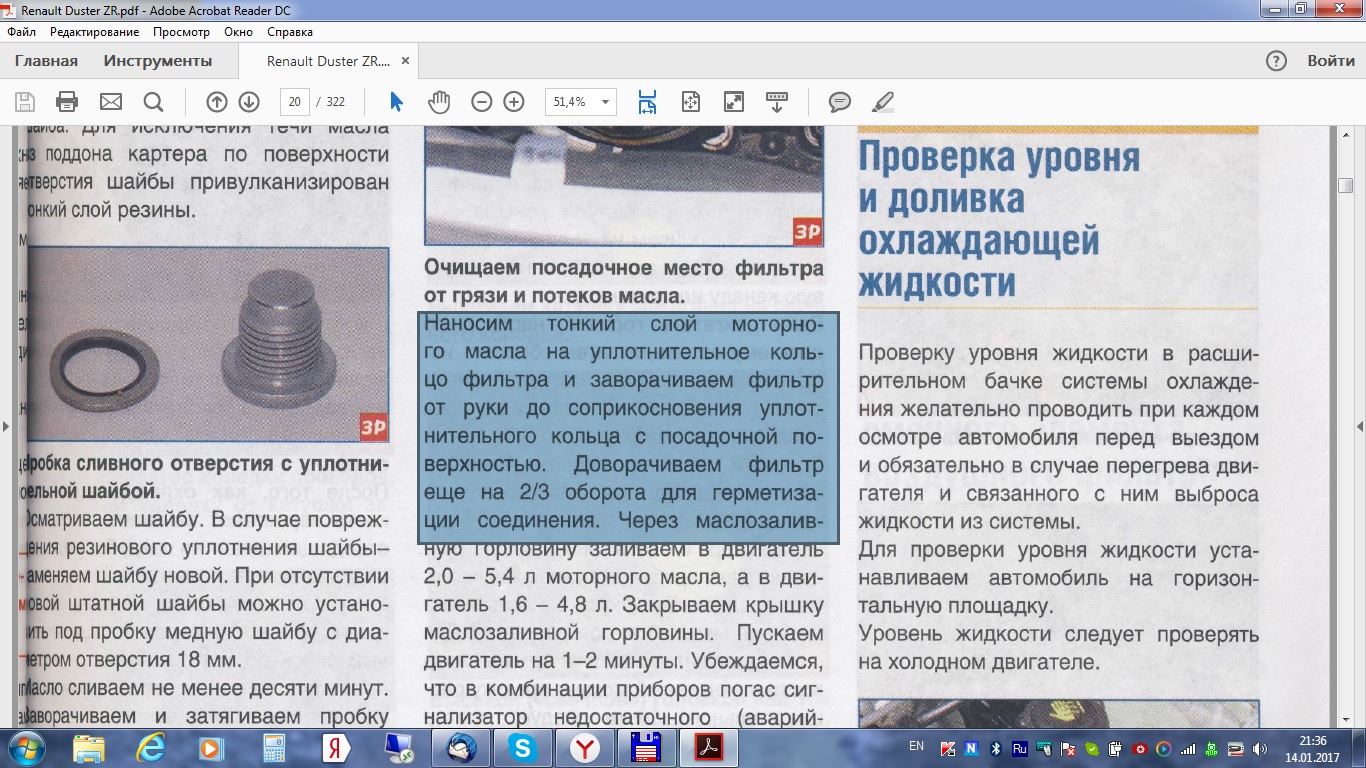This screenshot has height=768, width=1366.
Task: Switch to full screen mode icon
Action: click(x=734, y=102)
